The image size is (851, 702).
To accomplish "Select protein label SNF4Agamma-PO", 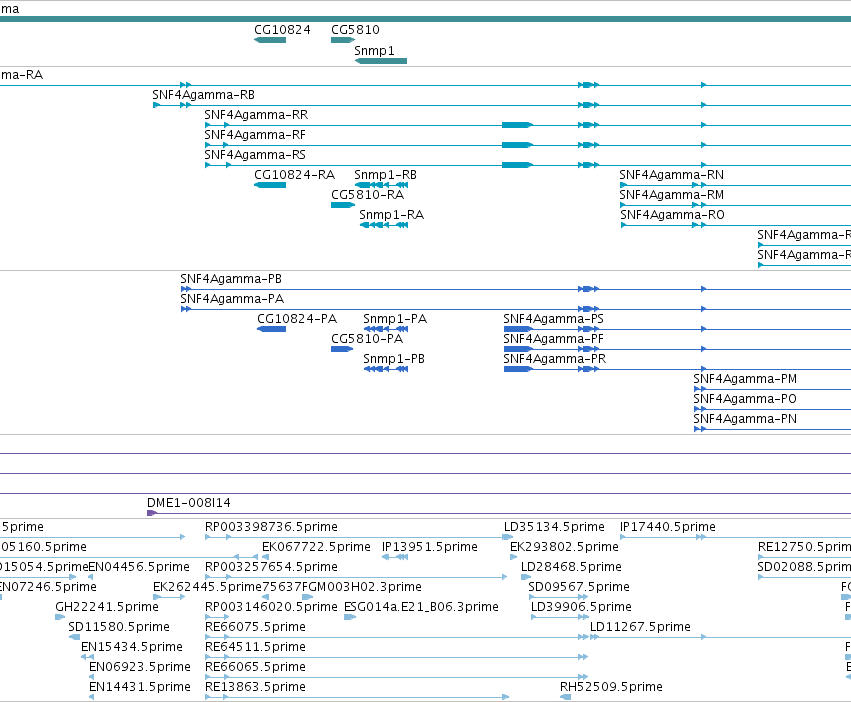I will click(x=745, y=400).
